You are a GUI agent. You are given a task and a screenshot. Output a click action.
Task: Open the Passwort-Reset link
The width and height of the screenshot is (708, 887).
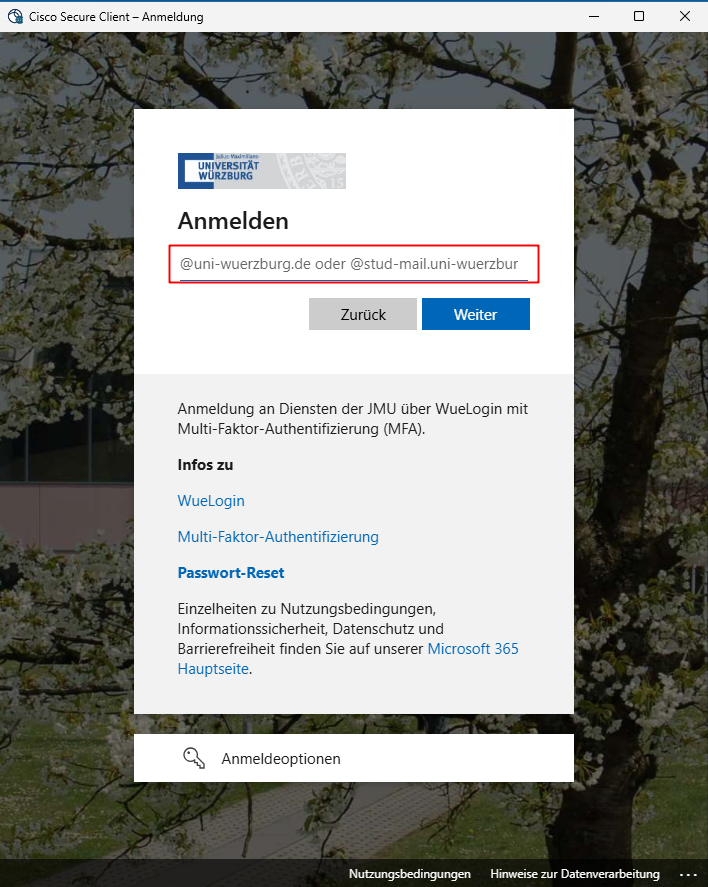click(x=231, y=573)
